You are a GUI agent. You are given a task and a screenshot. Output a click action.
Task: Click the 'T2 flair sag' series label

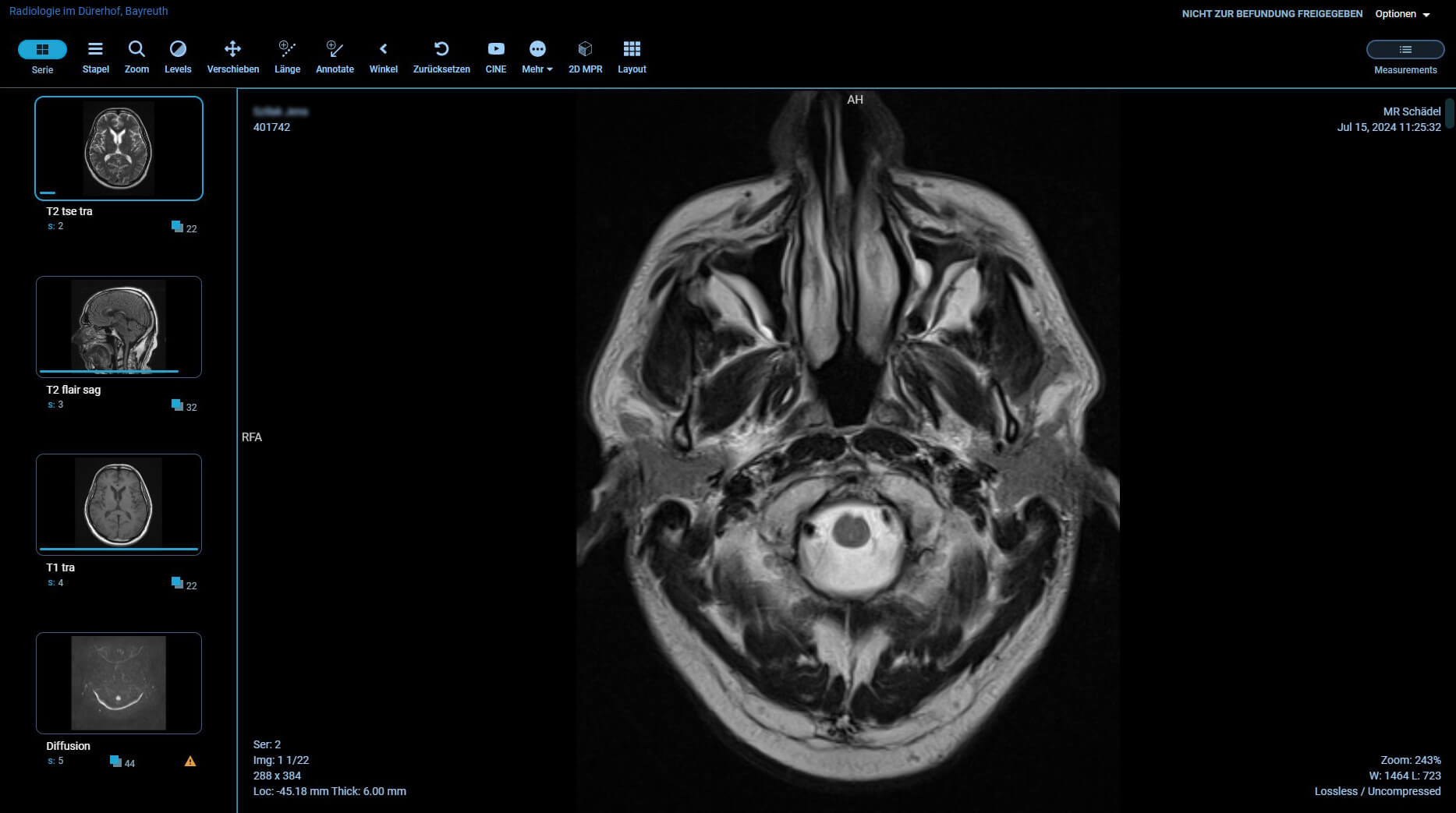(x=73, y=390)
